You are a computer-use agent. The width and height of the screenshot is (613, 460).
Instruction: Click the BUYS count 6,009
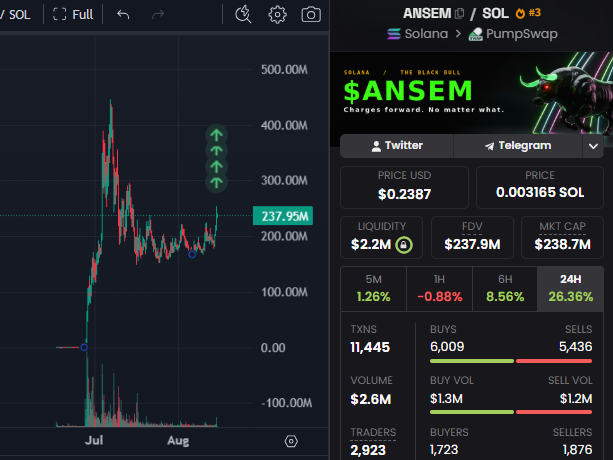tap(447, 347)
